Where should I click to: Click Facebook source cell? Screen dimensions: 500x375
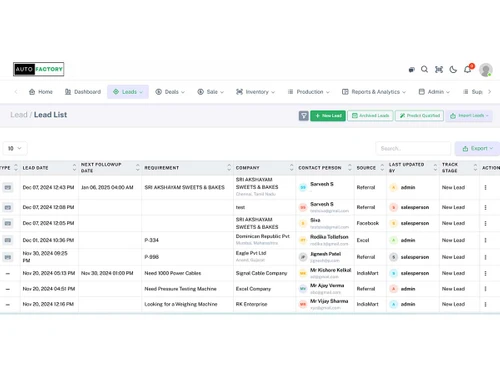tap(368, 223)
